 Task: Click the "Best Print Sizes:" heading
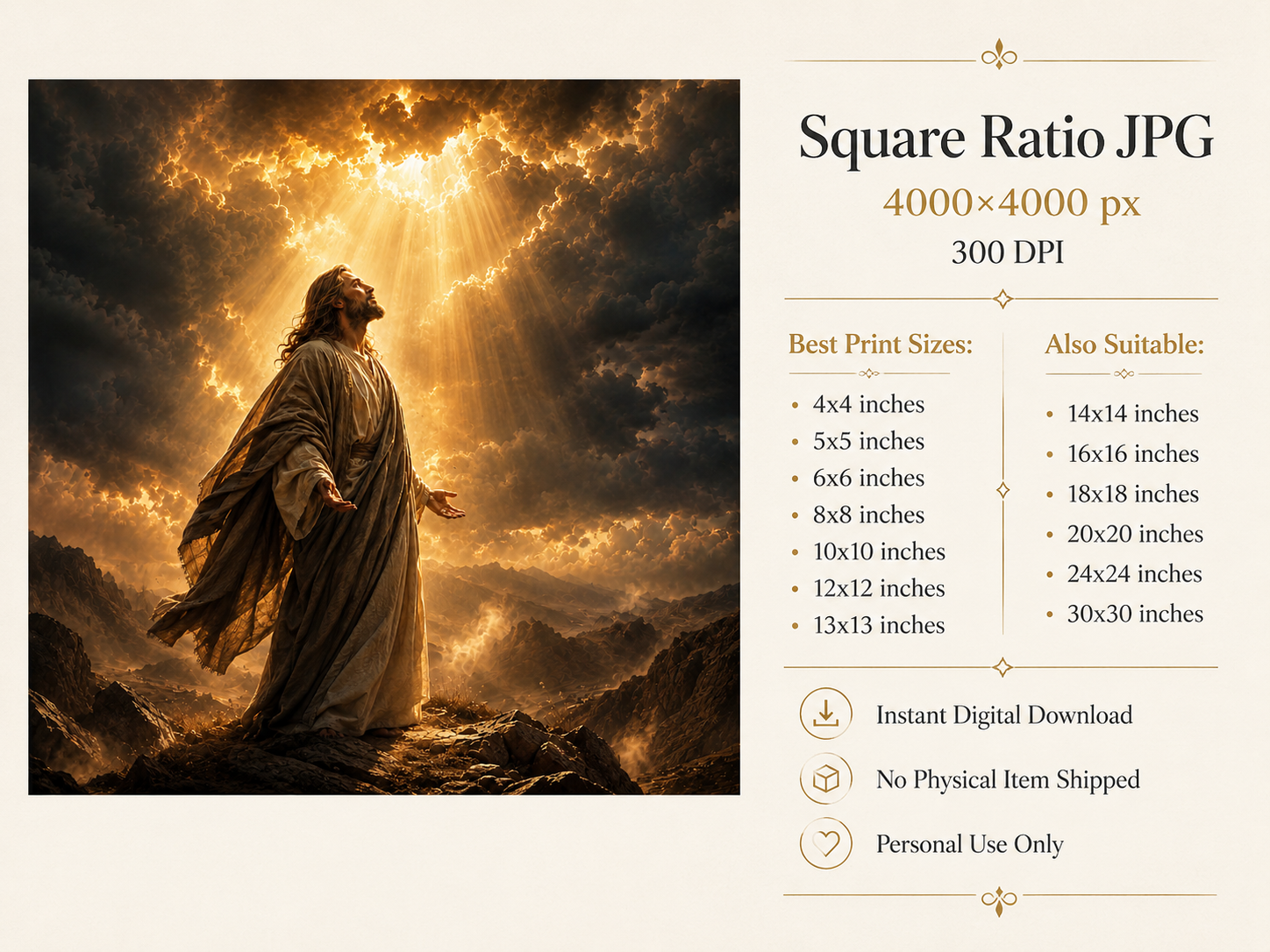[x=881, y=345]
